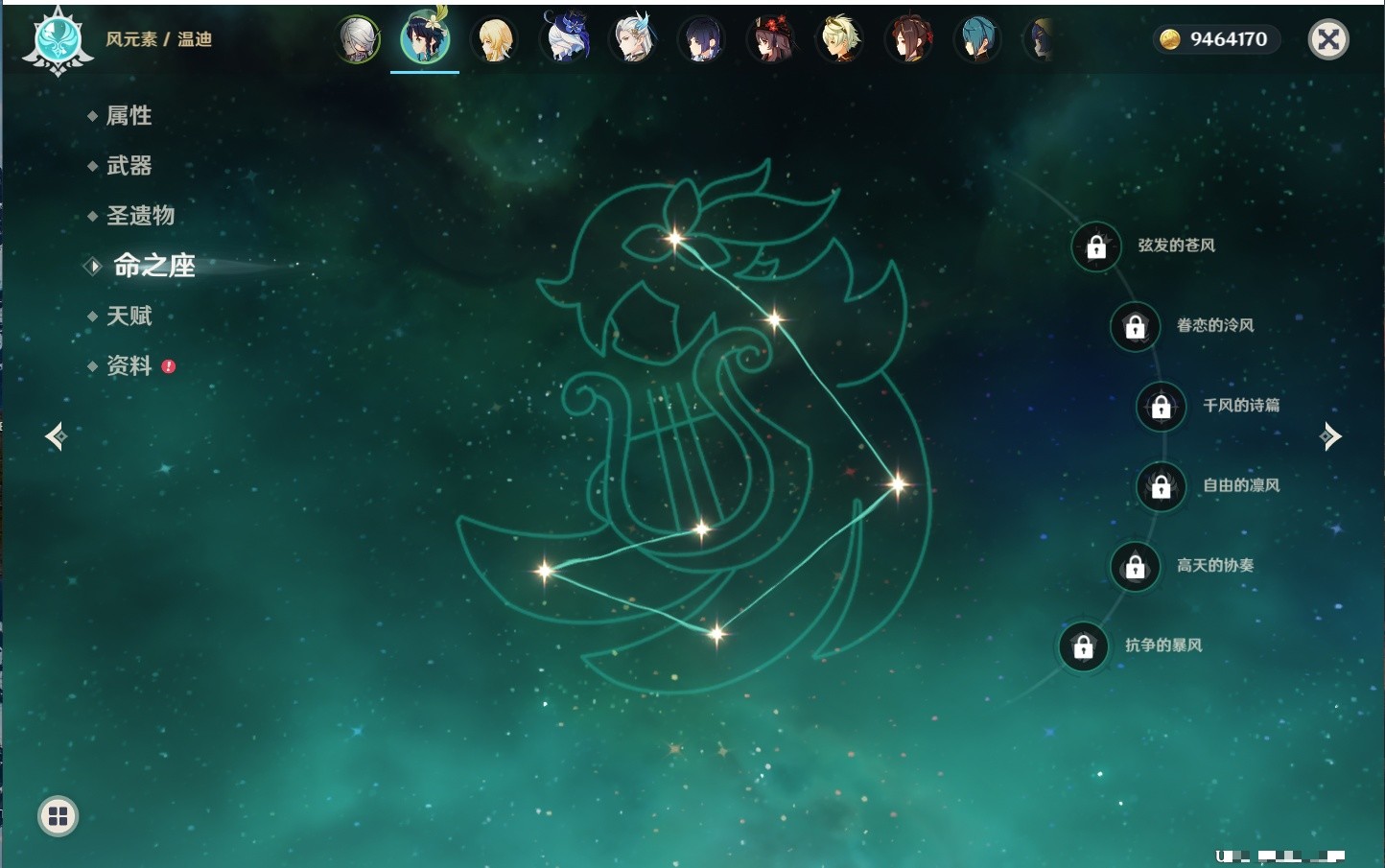The image size is (1385, 868).
Task: Open constellation 千风的诗篇
Action: [x=1241, y=405]
